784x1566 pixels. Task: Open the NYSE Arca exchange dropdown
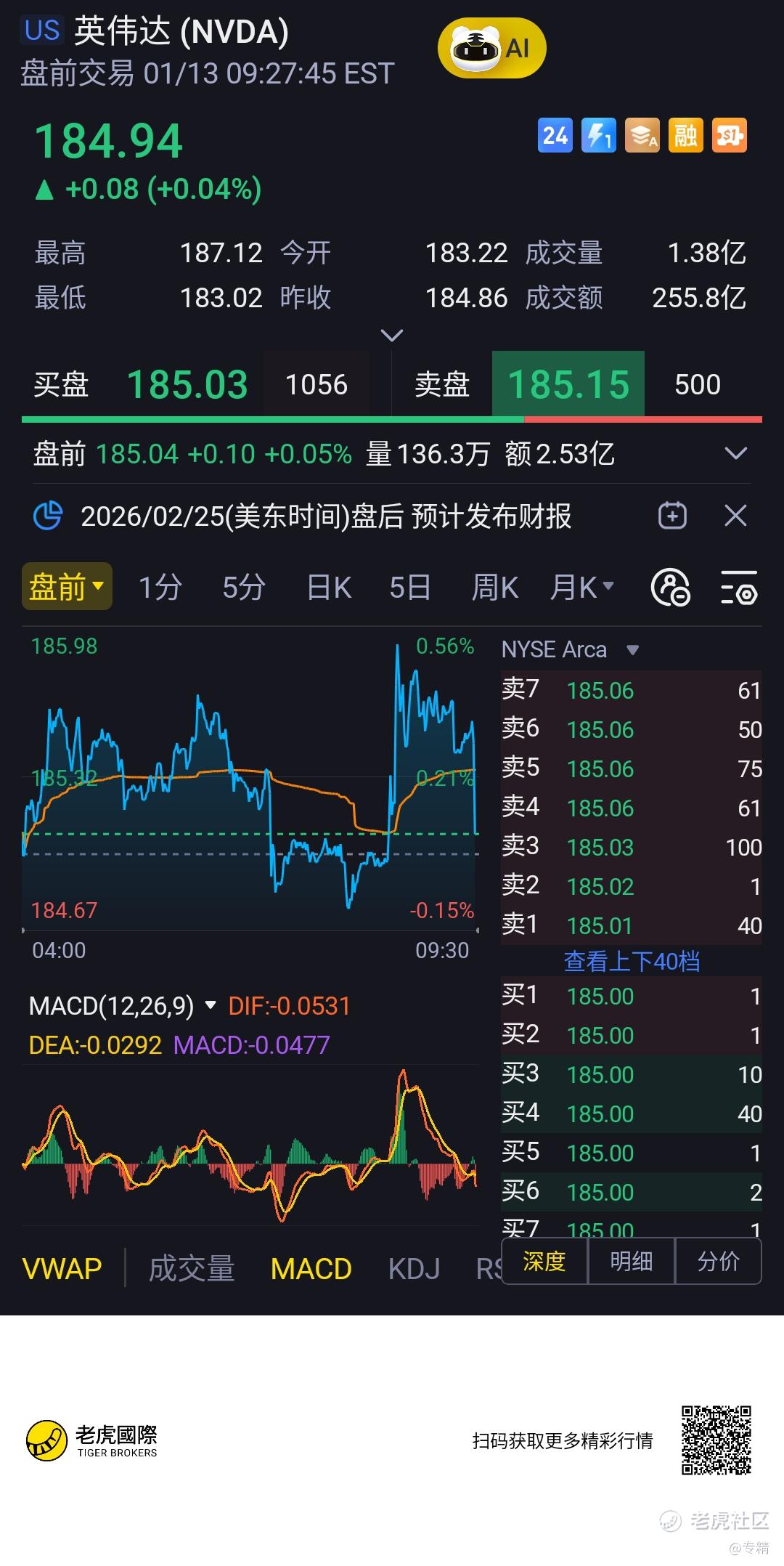[x=571, y=649]
